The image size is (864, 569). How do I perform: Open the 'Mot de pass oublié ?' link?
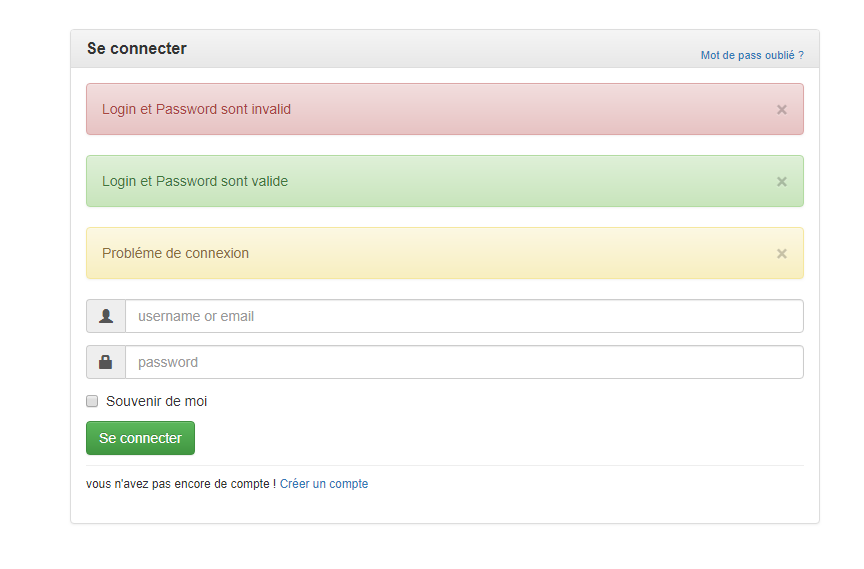748,56
